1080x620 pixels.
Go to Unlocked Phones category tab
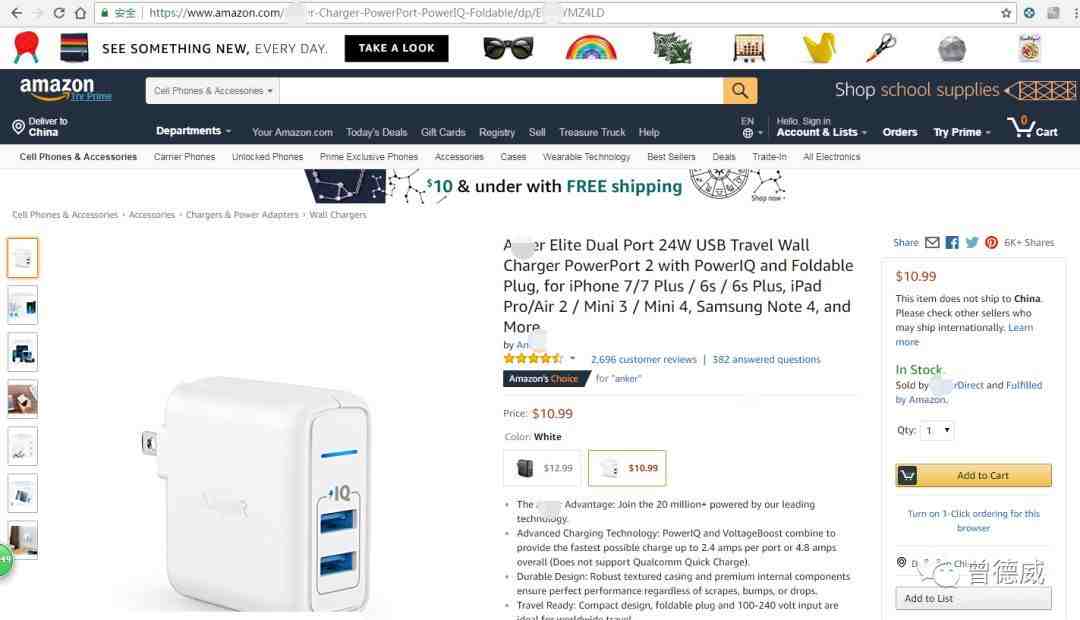267,157
